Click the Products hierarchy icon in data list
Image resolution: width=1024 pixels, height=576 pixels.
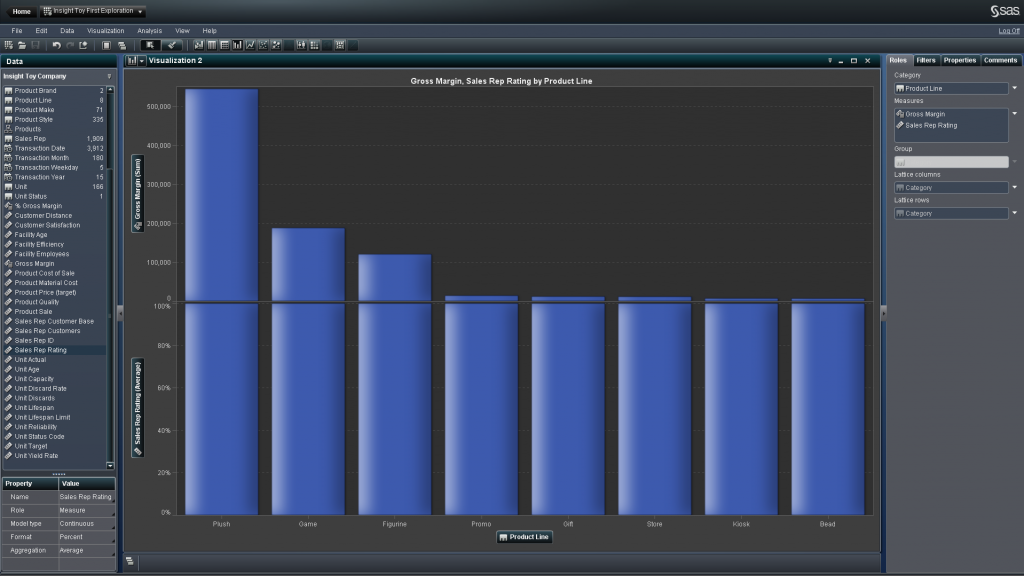pyautogui.click(x=9, y=129)
